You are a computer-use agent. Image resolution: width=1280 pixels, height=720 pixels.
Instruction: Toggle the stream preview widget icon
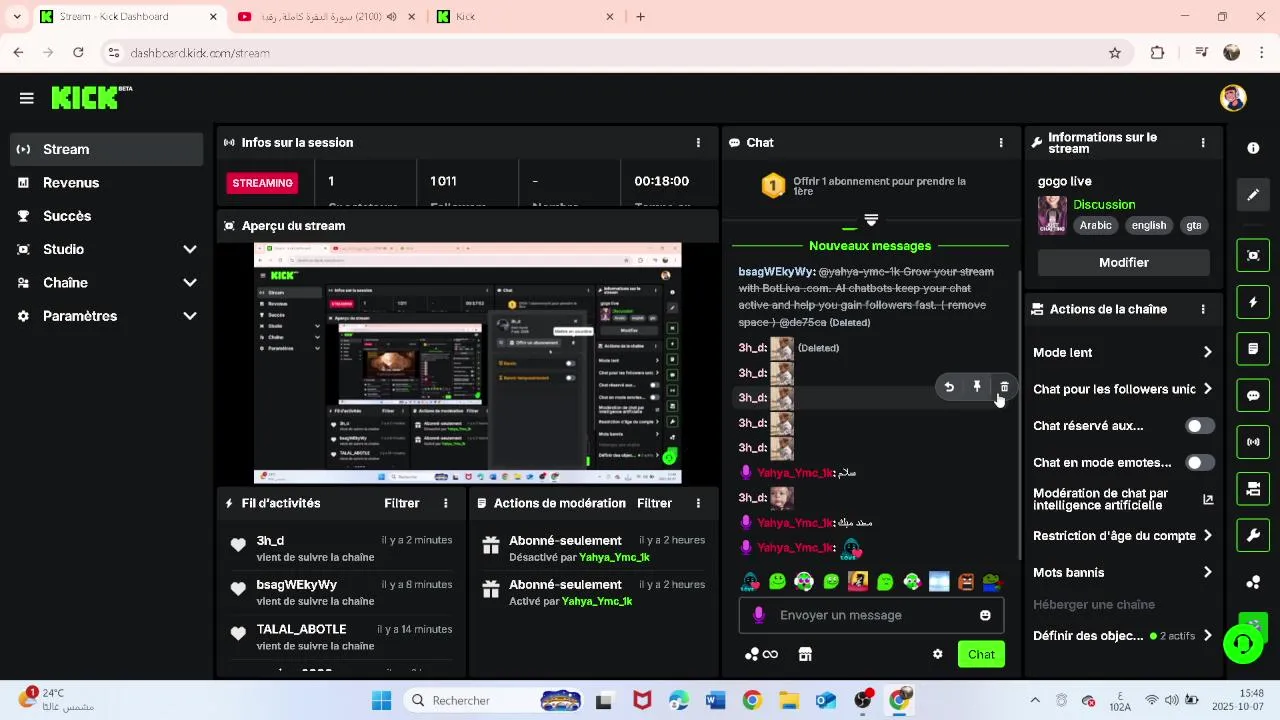(1253, 255)
